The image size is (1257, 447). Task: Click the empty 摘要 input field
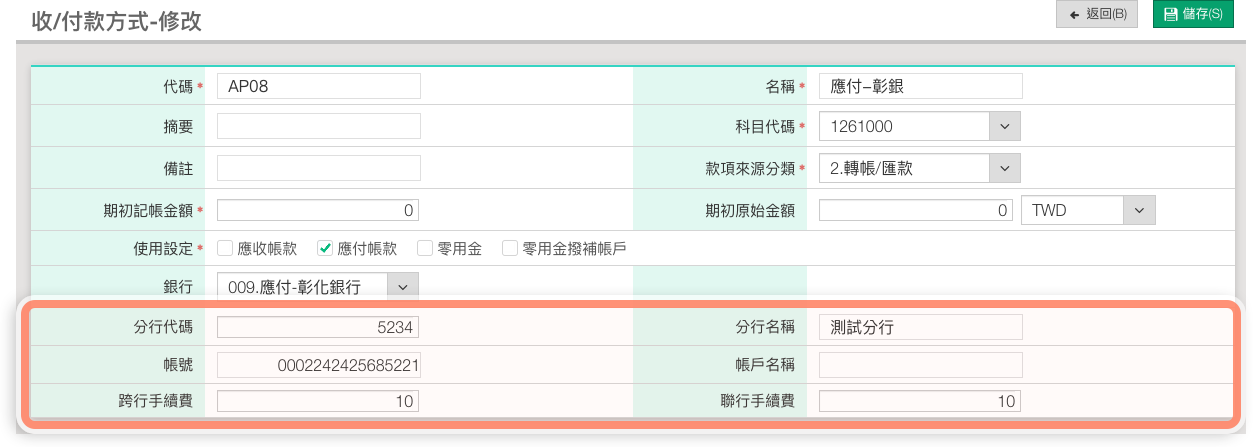click(318, 126)
